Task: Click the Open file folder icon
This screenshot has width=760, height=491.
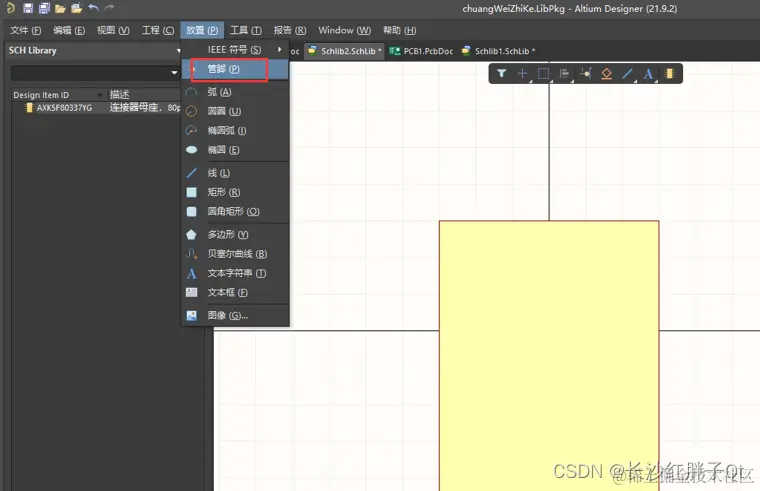Action: click(60, 8)
